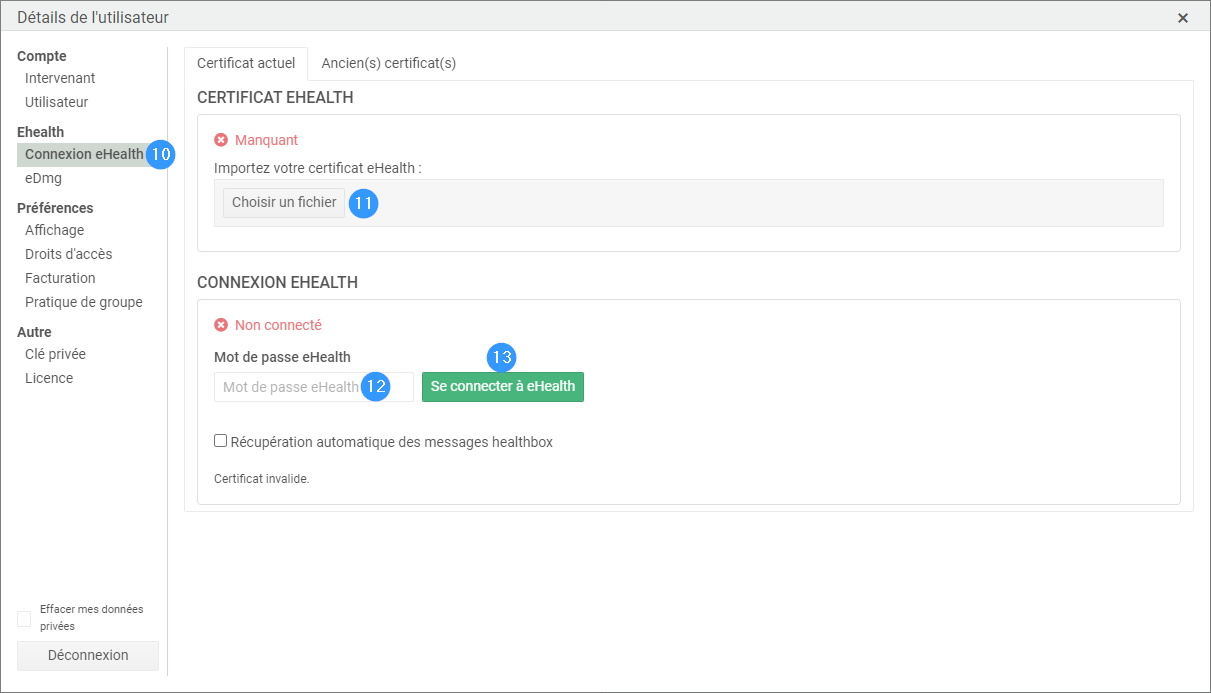Screen dimensions: 1211x693
Task: Click the Compte sidebar heading
Action: tap(42, 56)
